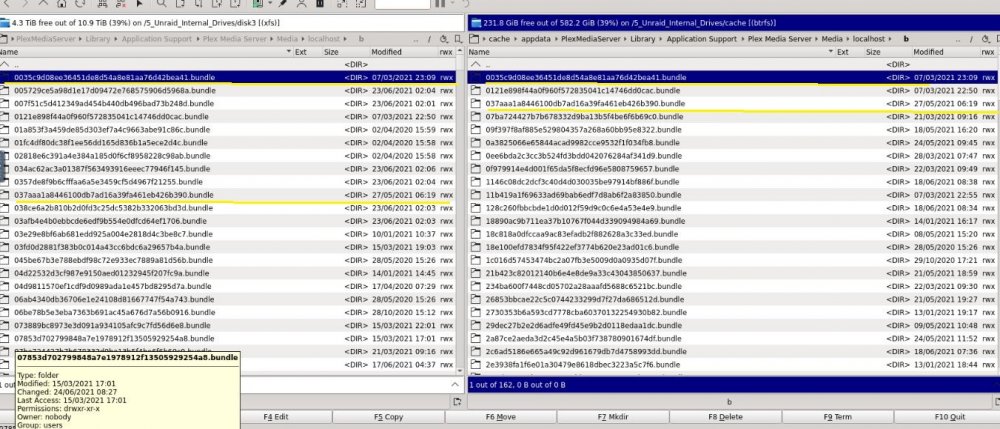Open media list icon beside 231.8 GiB free
This screenshot has height=429, width=1000.
coord(476,23)
